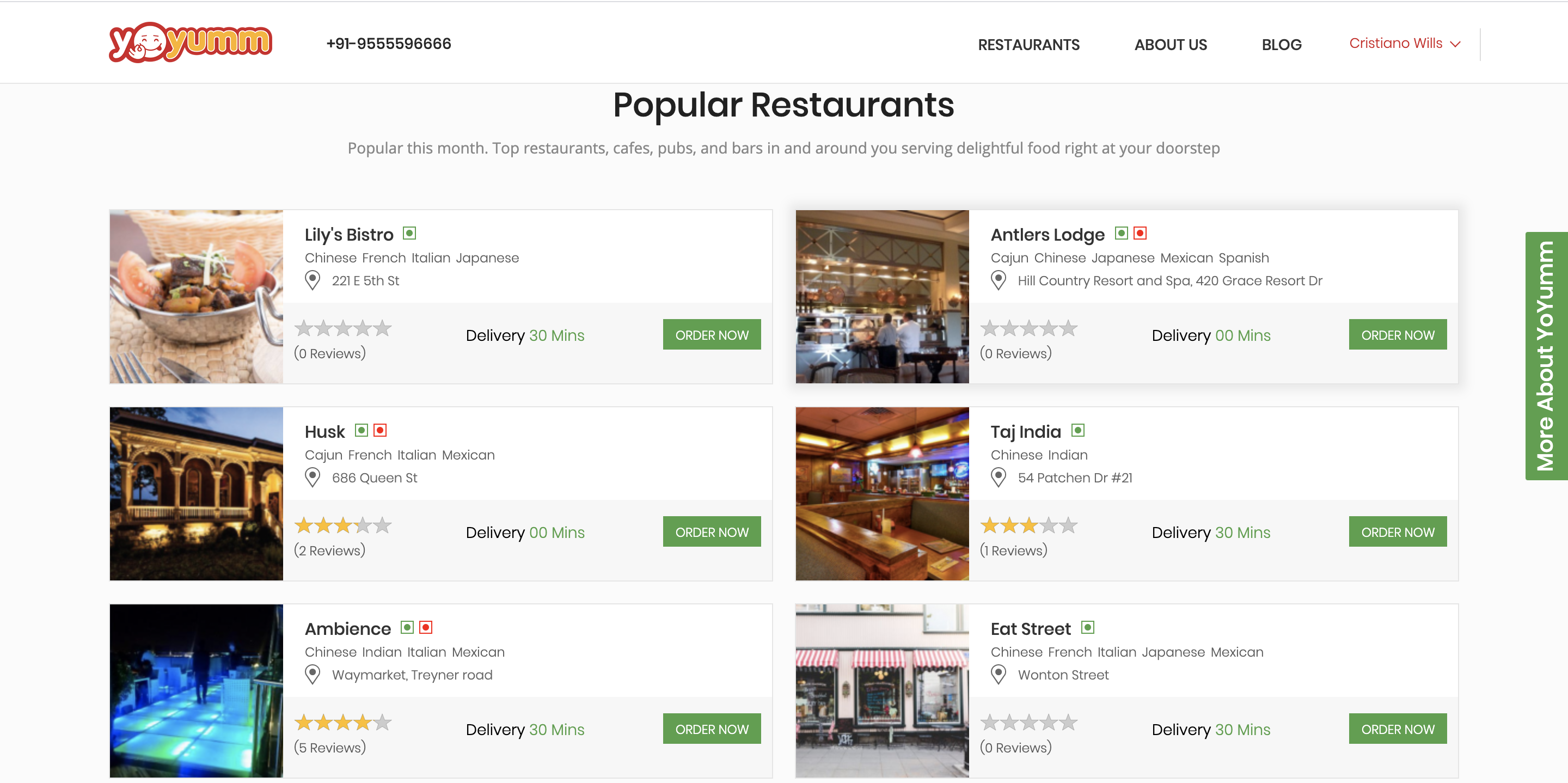
Task: Click the location pin beside 686 Queen St
Action: point(313,478)
